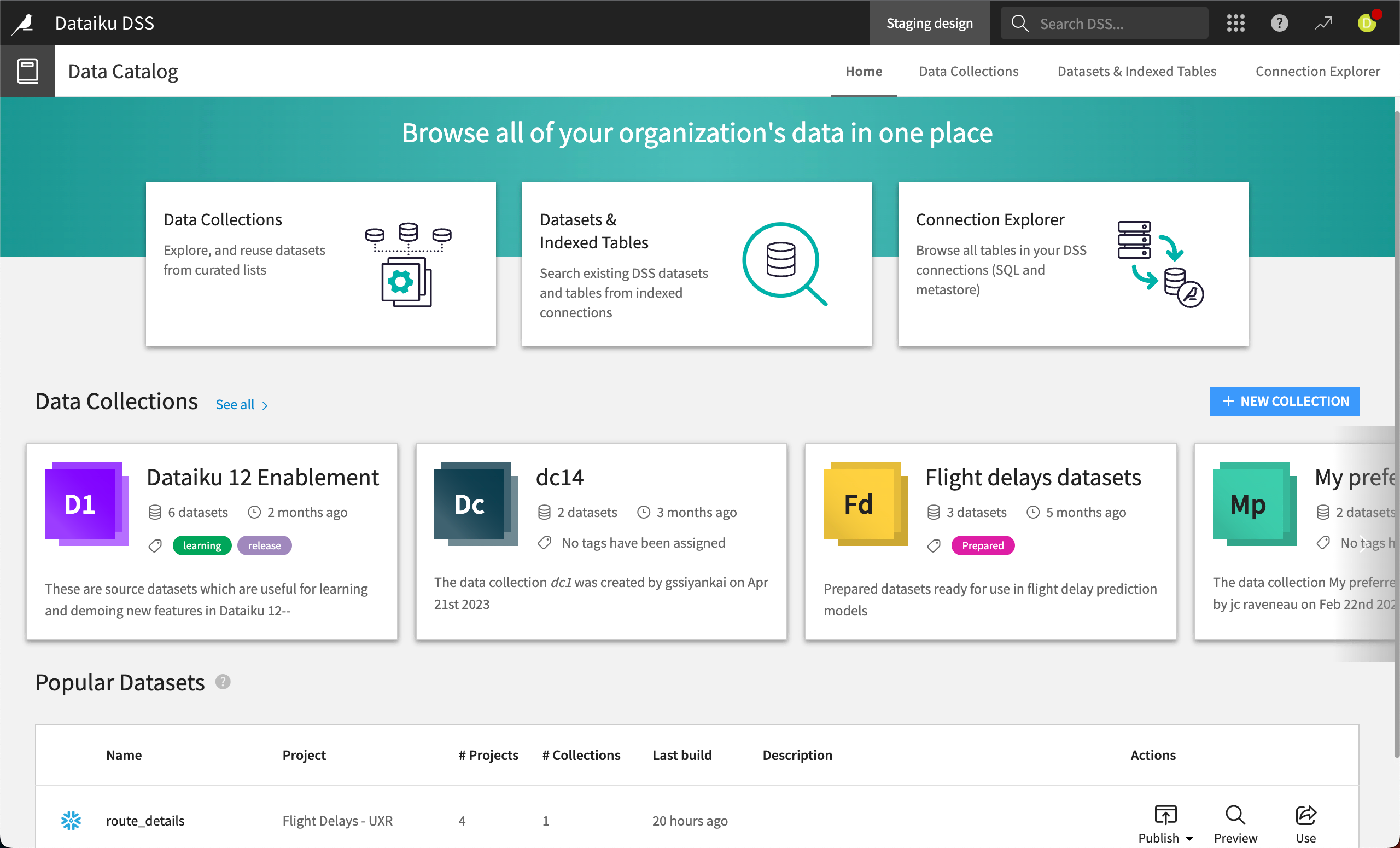Switch to the Home tab
Image resolution: width=1400 pixels, height=848 pixels.
[x=864, y=71]
